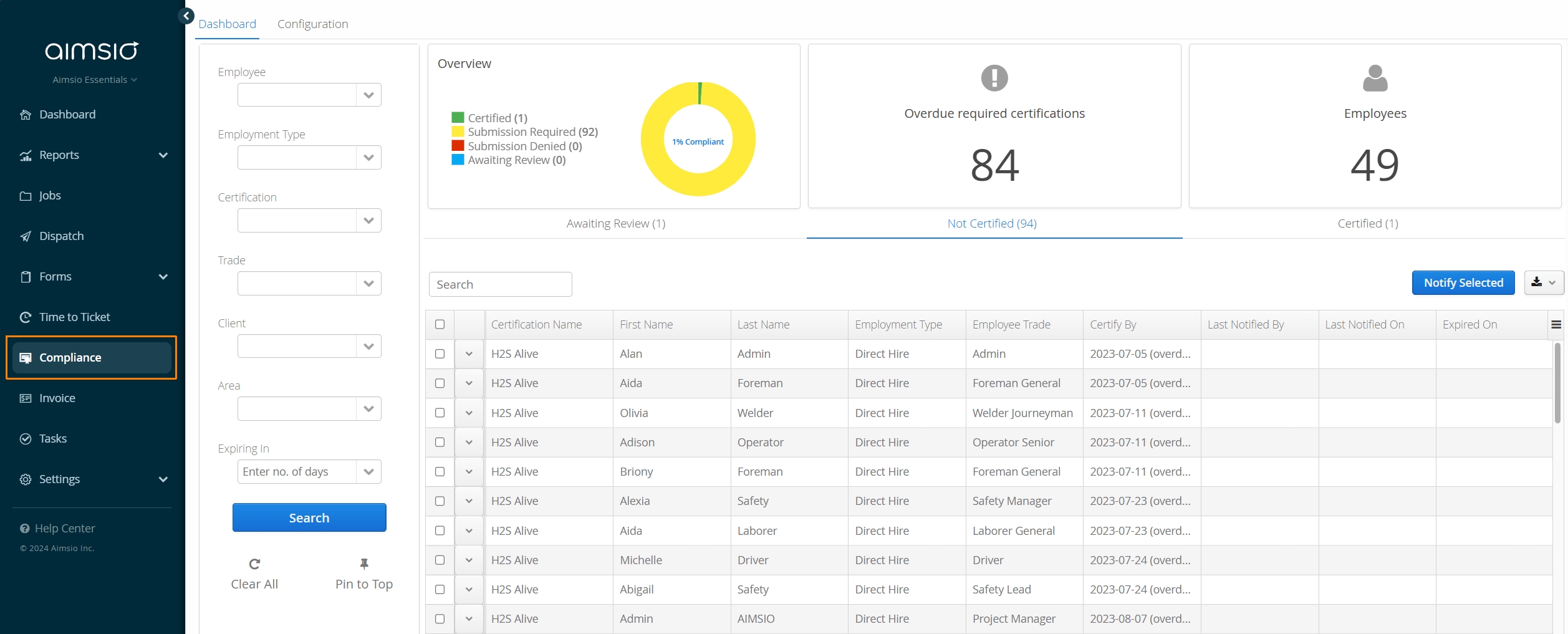Viewport: 1568px width, 634px height.
Task: Click the table vertical scrollbar
Action: [1557, 383]
